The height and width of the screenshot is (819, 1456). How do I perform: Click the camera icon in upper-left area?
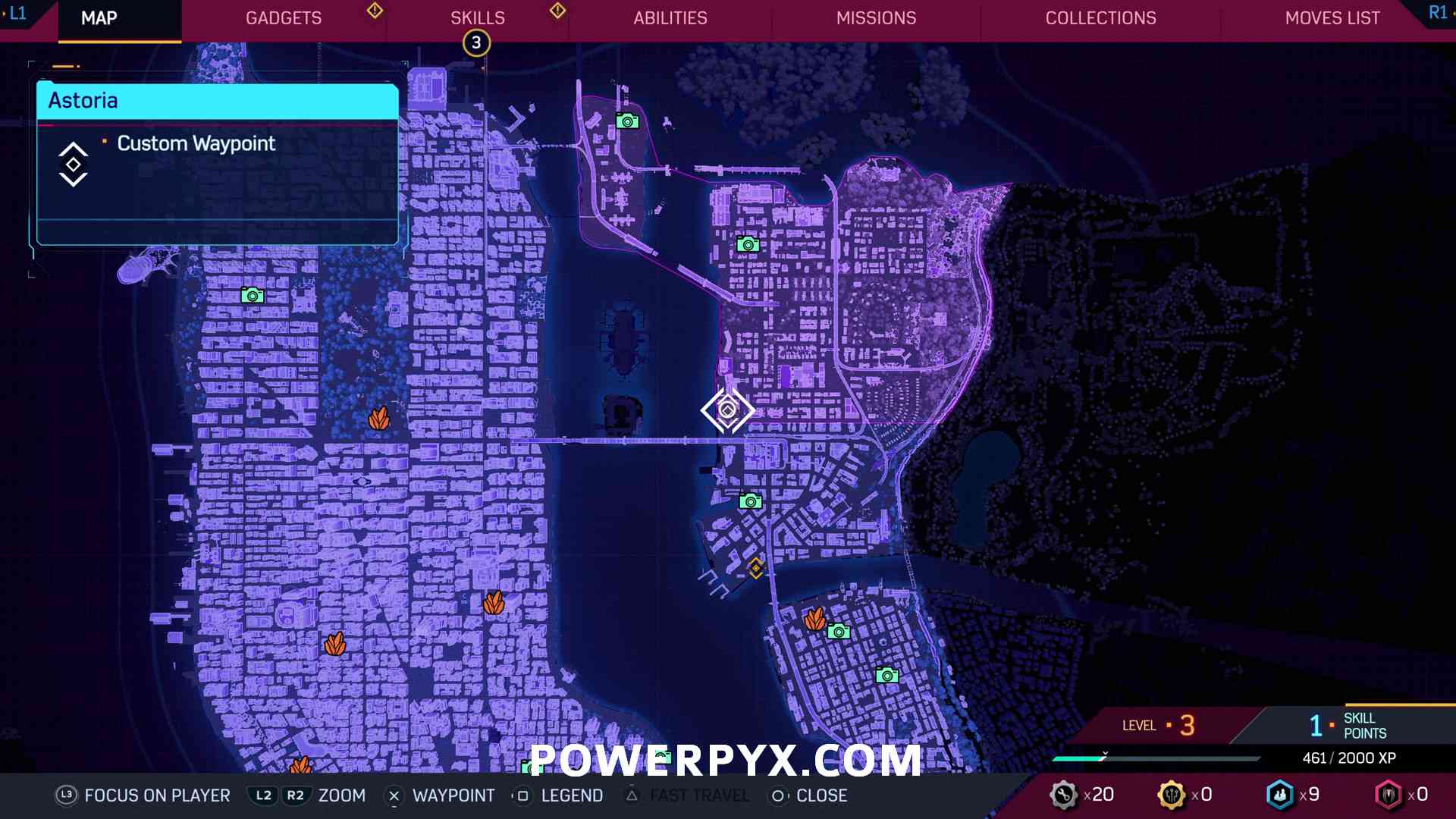coord(252,294)
